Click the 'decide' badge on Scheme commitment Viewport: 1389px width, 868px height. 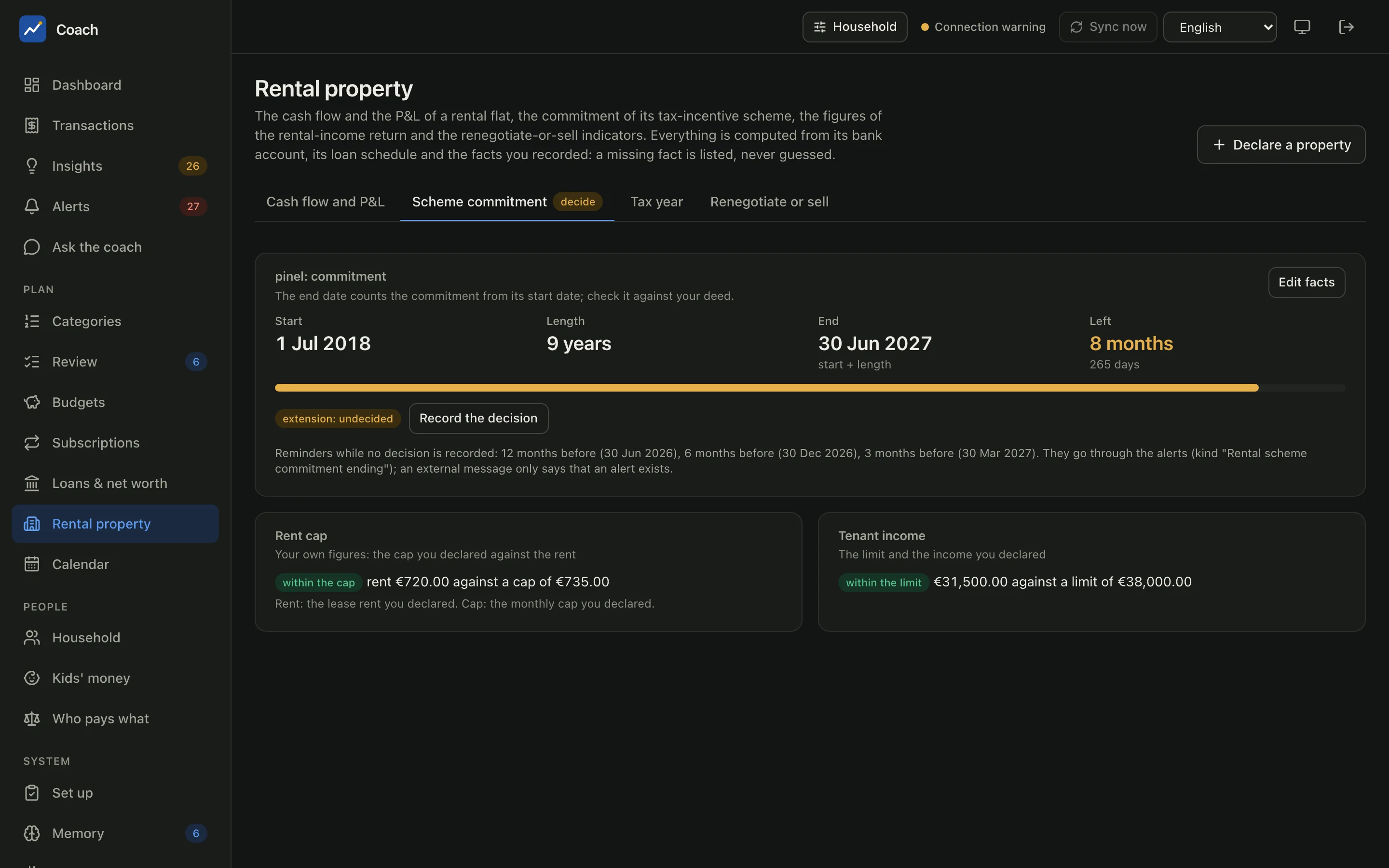[x=577, y=202]
